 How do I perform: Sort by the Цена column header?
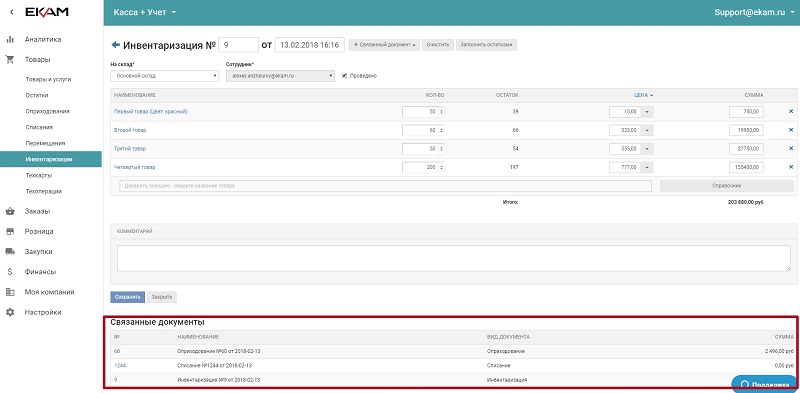pyautogui.click(x=643, y=95)
